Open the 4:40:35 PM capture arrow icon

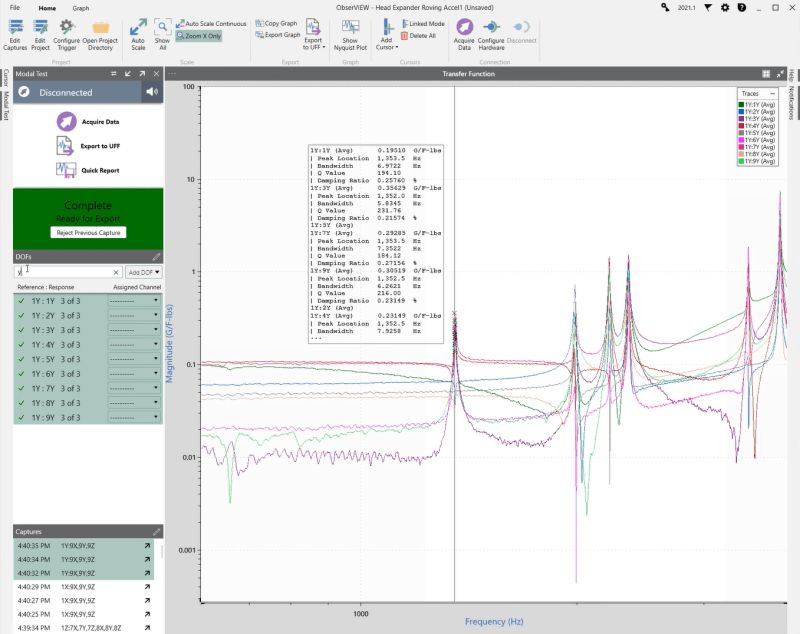click(x=147, y=546)
